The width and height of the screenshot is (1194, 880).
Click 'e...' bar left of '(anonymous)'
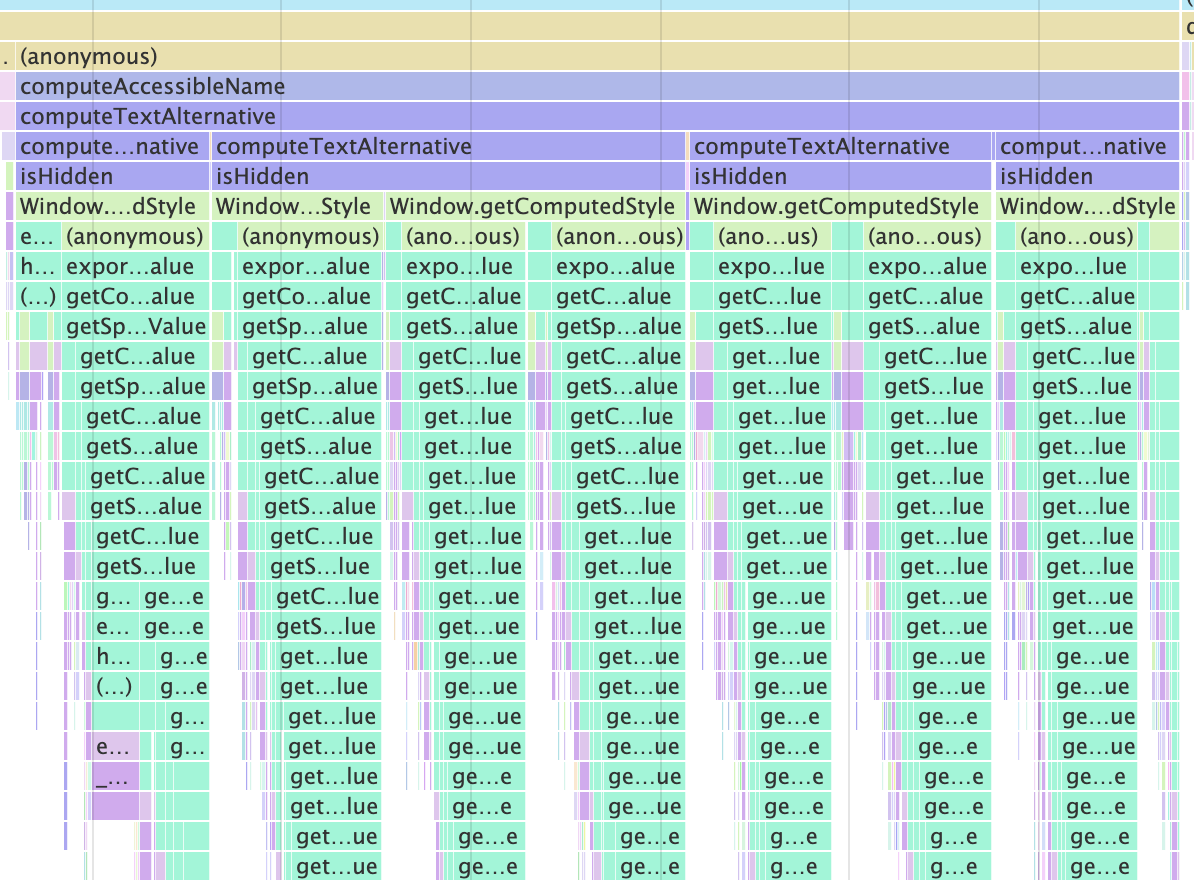pyautogui.click(x=37, y=237)
